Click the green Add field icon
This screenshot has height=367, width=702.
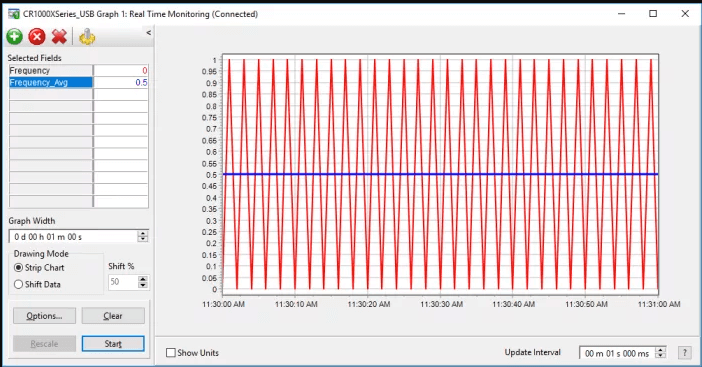pyautogui.click(x=14, y=37)
